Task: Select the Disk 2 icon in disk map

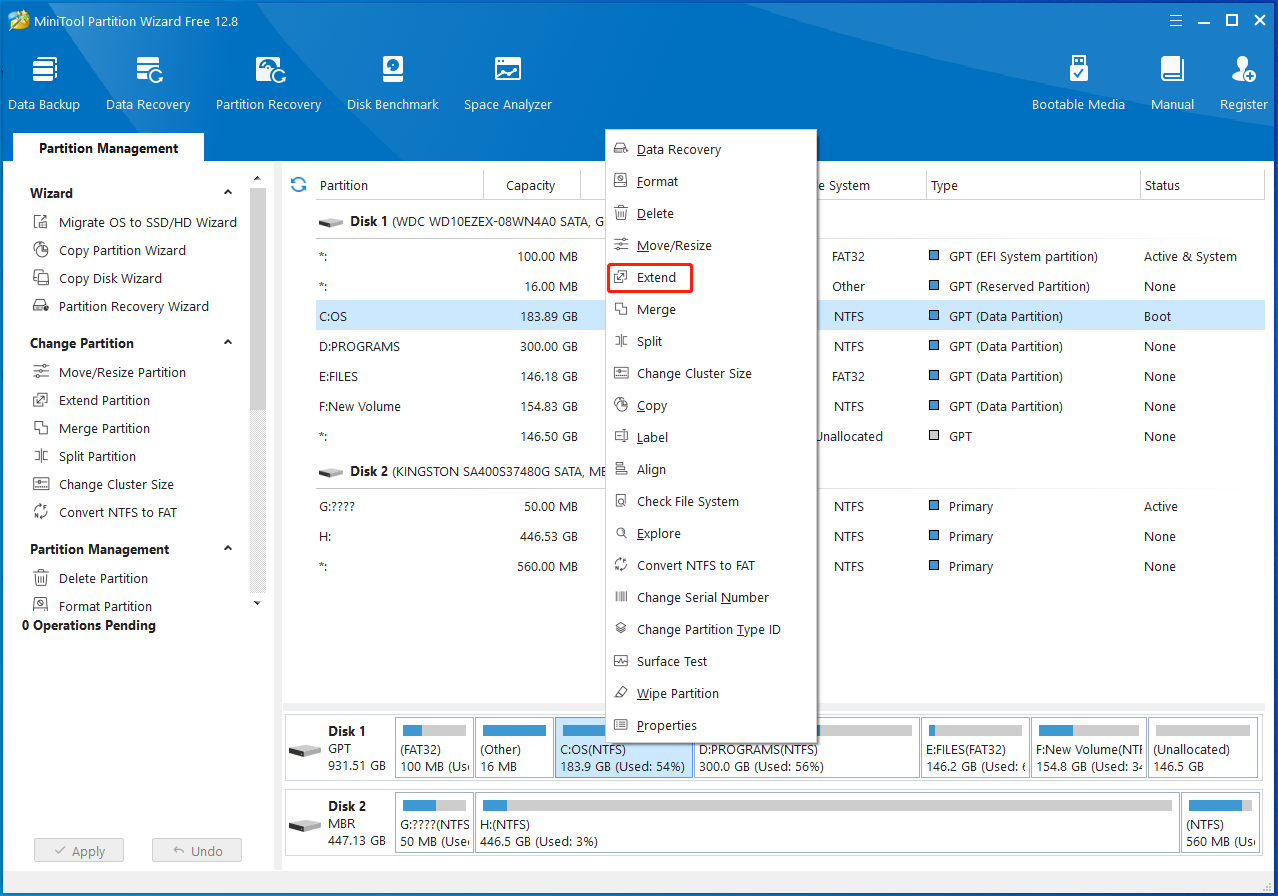Action: click(304, 825)
